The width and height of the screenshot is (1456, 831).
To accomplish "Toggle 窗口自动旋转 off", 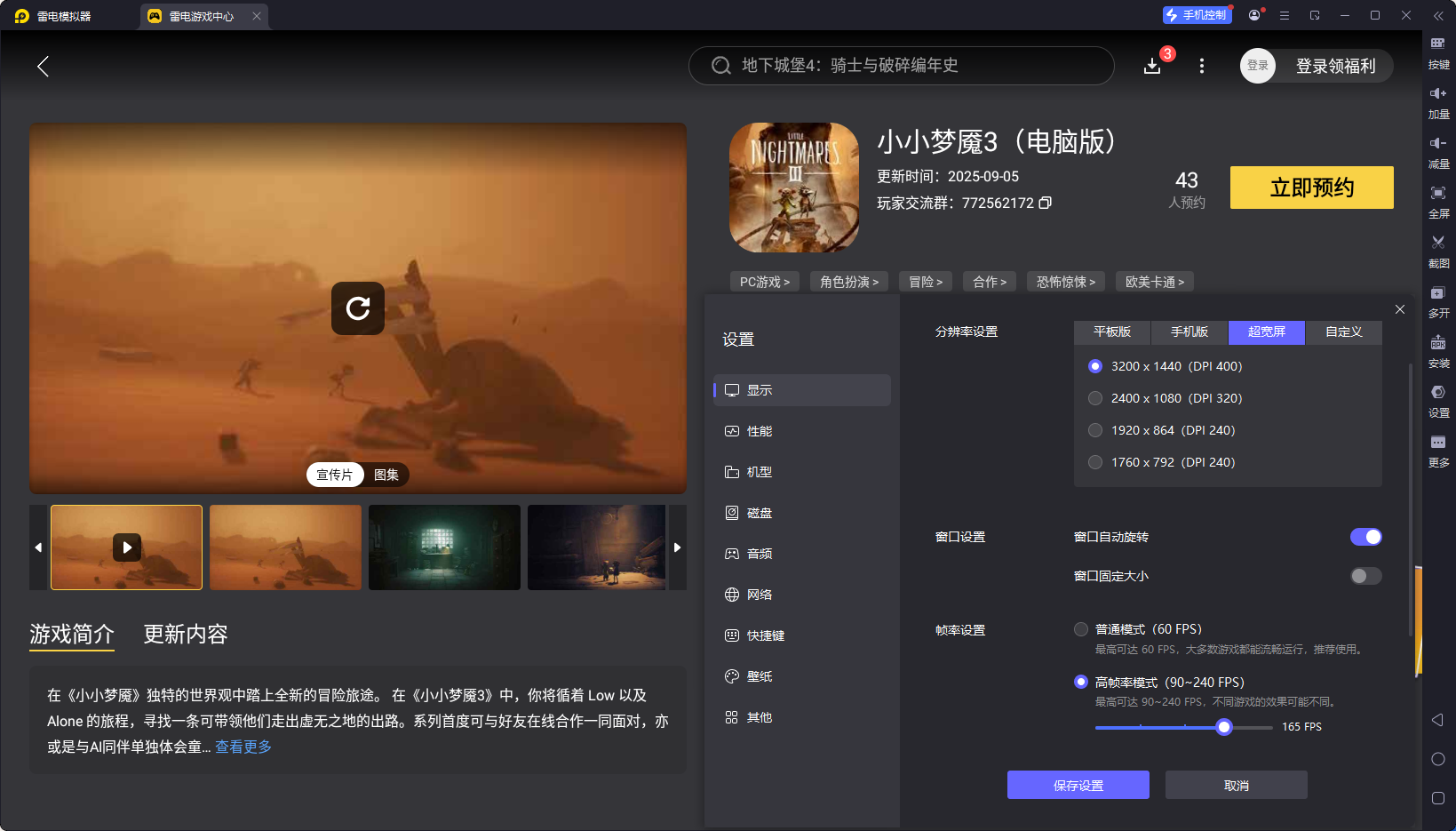I will [1365, 537].
